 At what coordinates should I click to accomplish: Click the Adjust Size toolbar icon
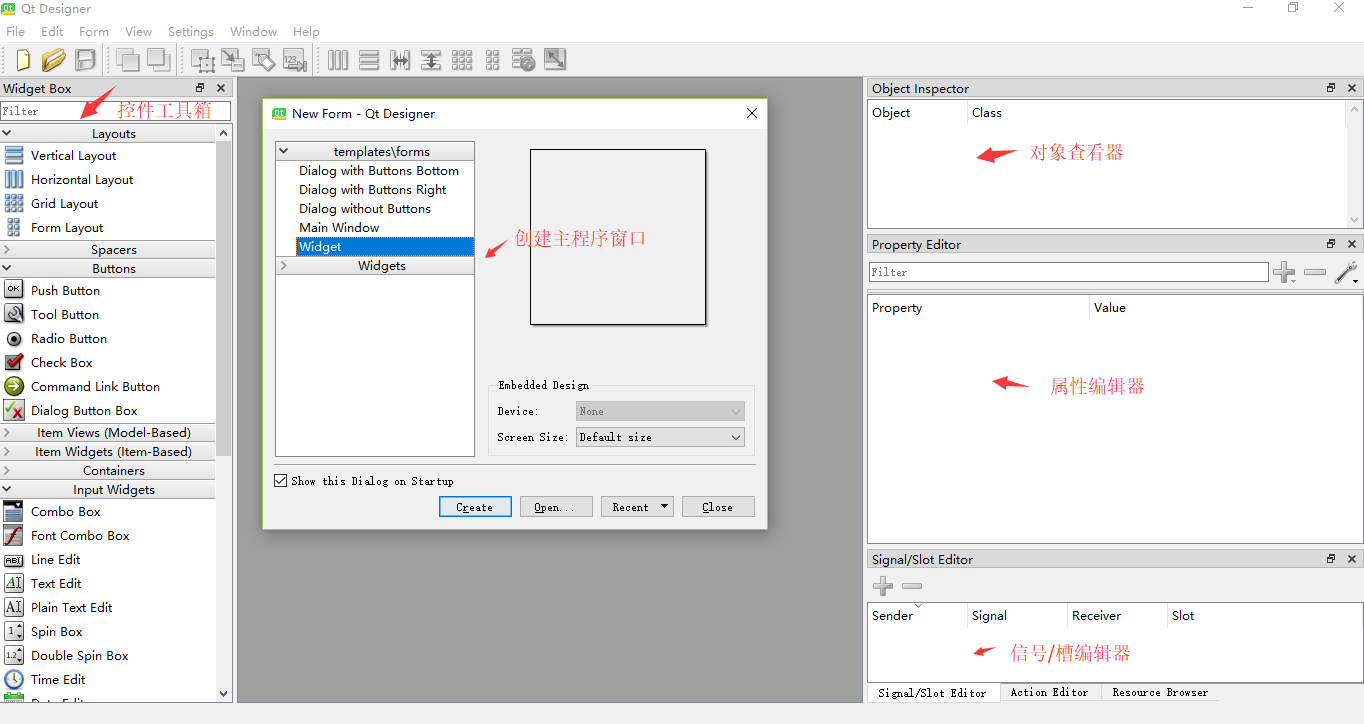pyautogui.click(x=555, y=60)
